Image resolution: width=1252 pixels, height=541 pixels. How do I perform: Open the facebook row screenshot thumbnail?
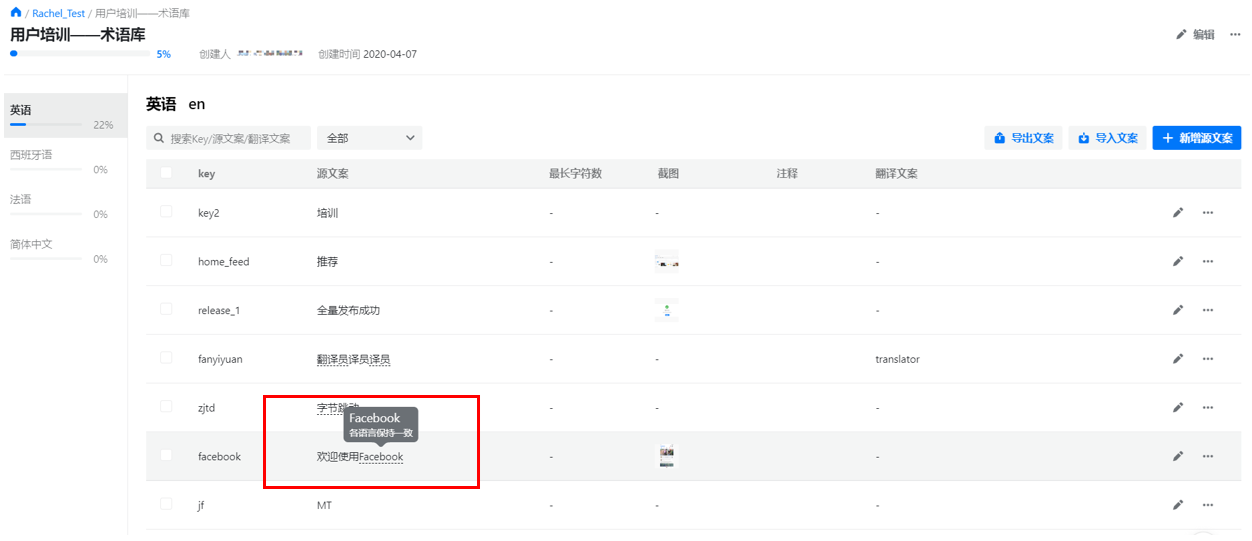pyautogui.click(x=666, y=457)
